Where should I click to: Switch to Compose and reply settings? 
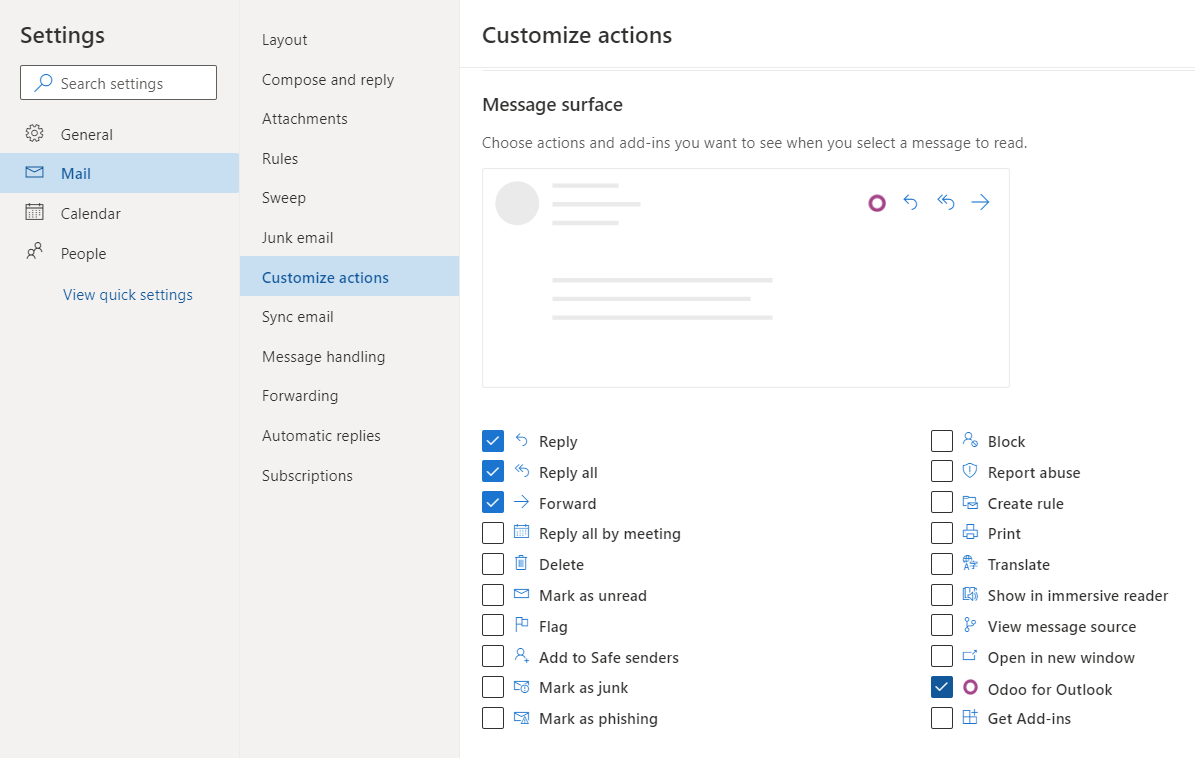327,79
